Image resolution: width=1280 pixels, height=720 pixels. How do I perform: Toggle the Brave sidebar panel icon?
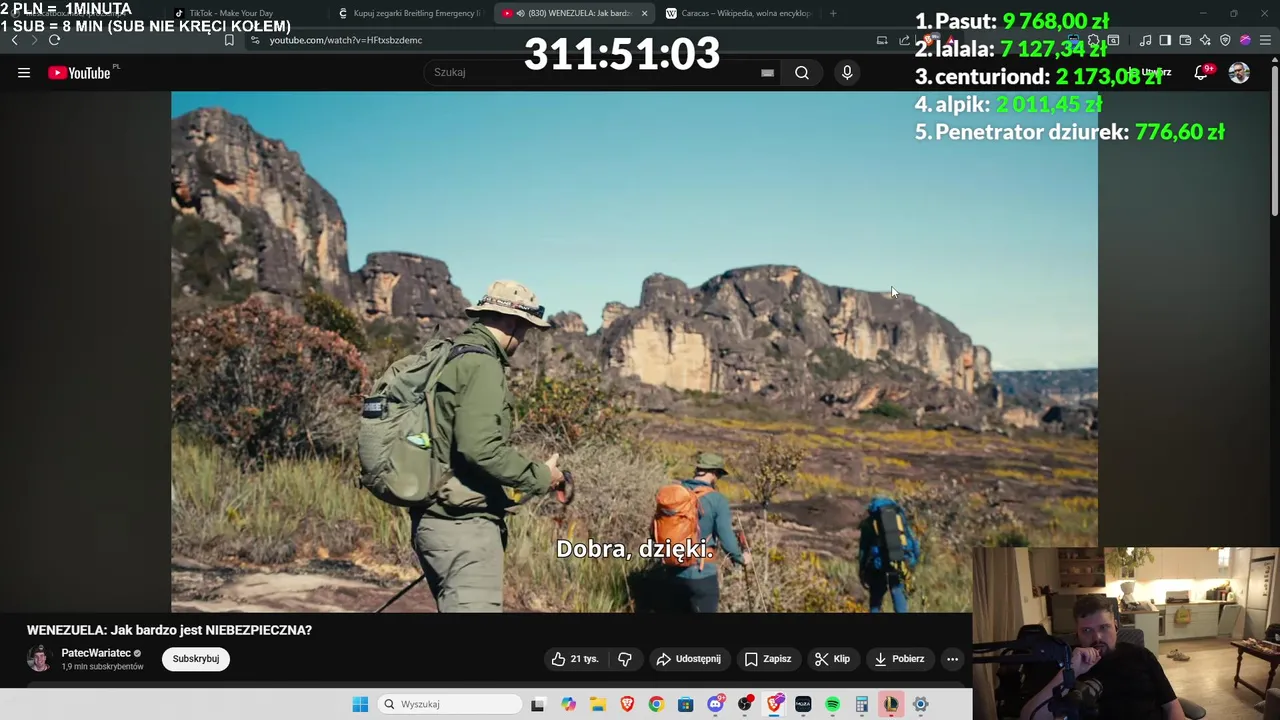[1165, 40]
